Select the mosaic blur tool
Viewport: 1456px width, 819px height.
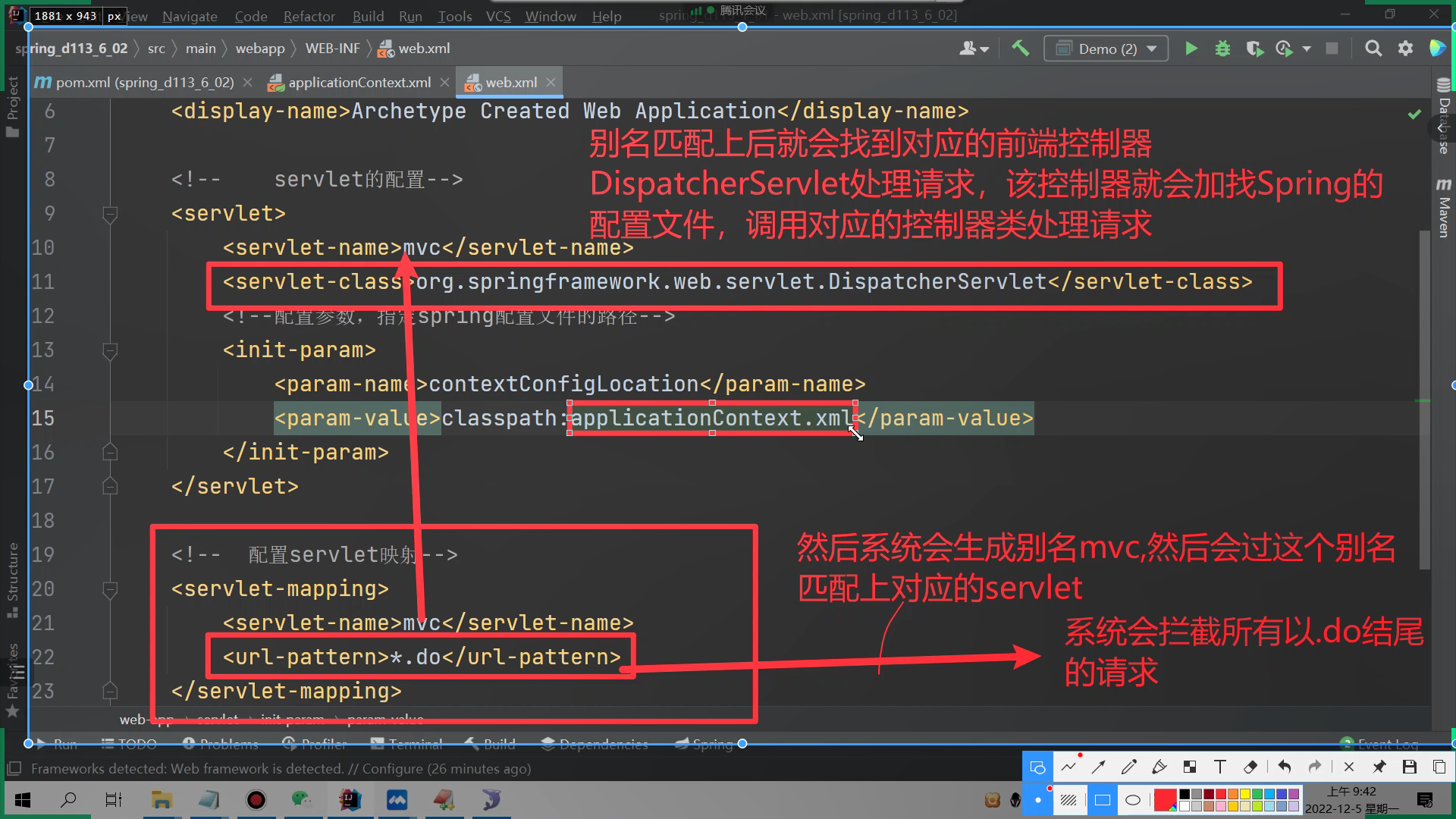coord(1189,767)
